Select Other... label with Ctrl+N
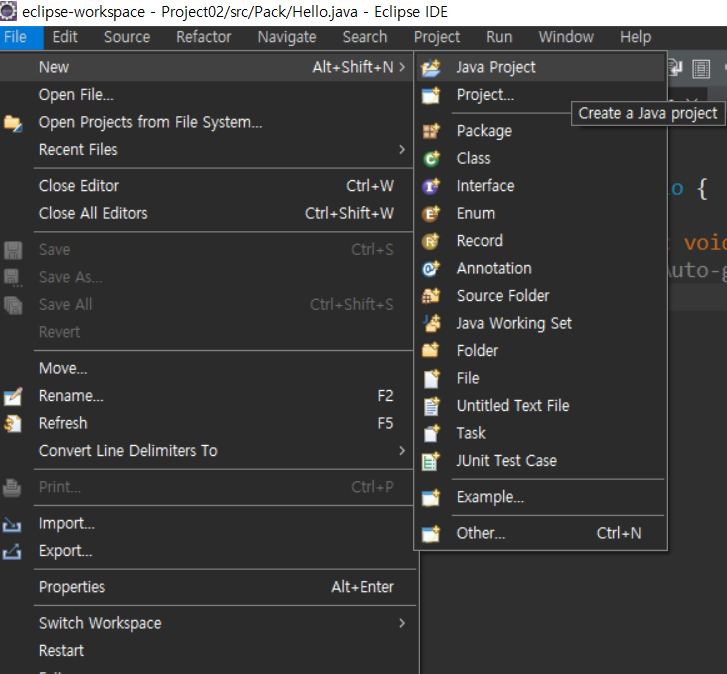This screenshot has height=674, width=727. (481, 534)
